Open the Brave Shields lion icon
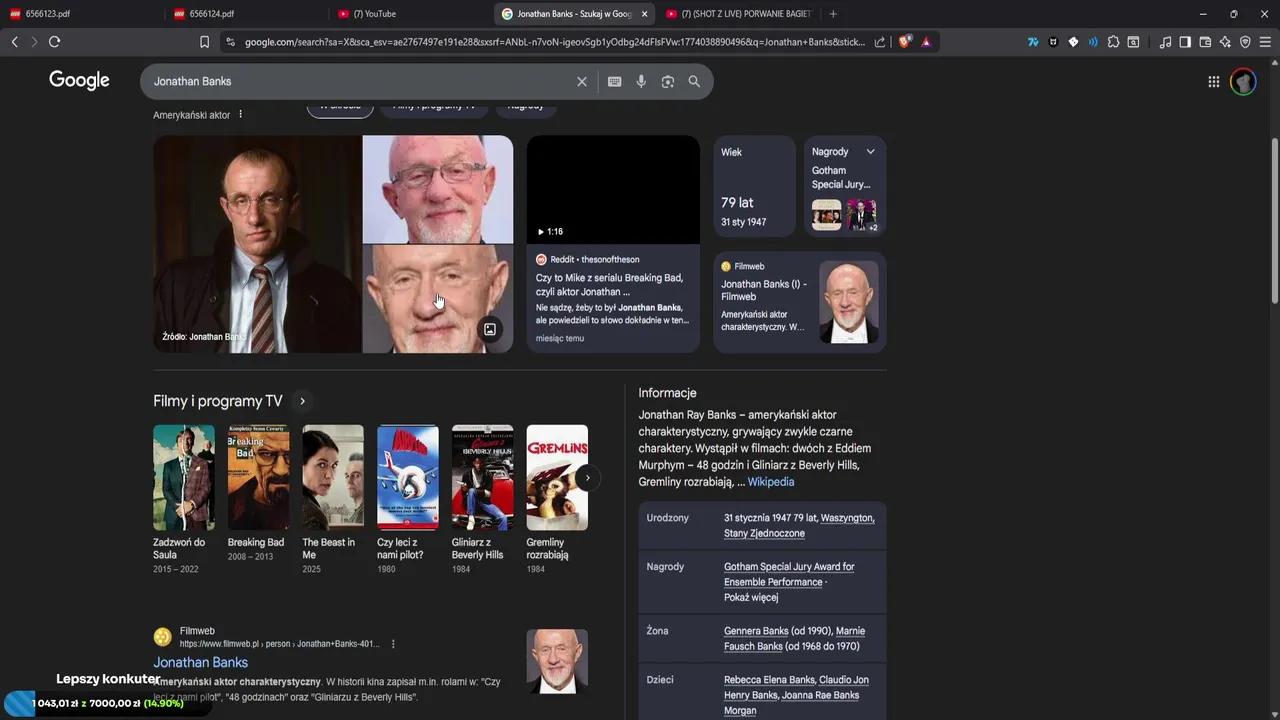This screenshot has height=720, width=1280. [905, 42]
